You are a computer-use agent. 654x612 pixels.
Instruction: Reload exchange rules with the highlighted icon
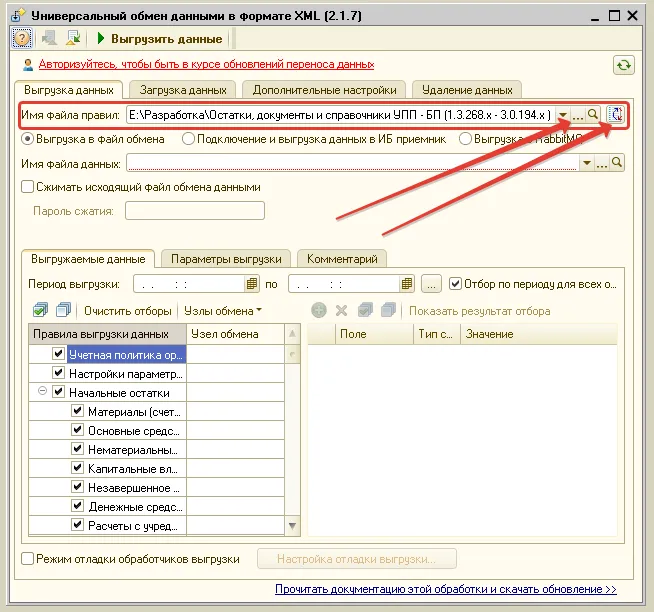tap(616, 115)
